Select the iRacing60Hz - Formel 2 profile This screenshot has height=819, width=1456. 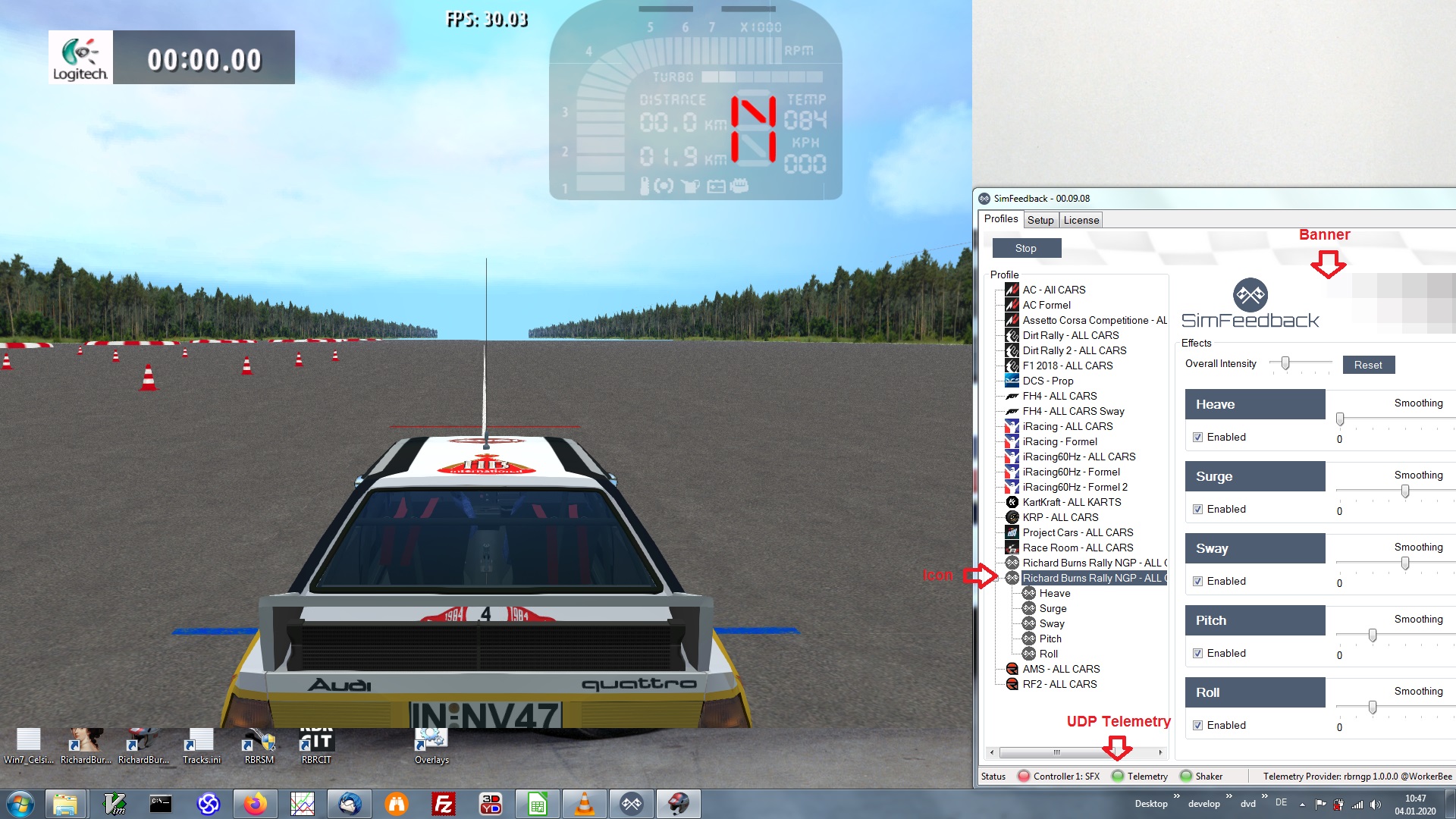pos(1075,487)
